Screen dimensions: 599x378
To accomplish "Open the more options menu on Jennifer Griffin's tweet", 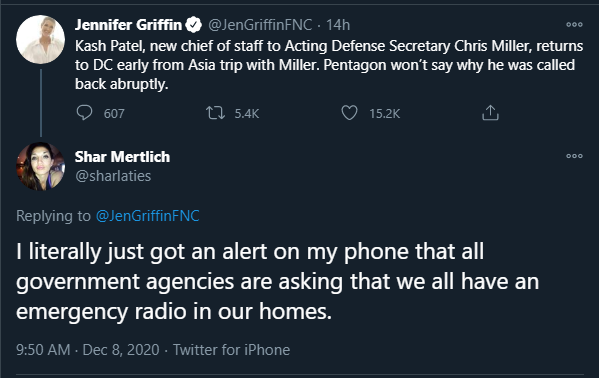I will pyautogui.click(x=574, y=24).
